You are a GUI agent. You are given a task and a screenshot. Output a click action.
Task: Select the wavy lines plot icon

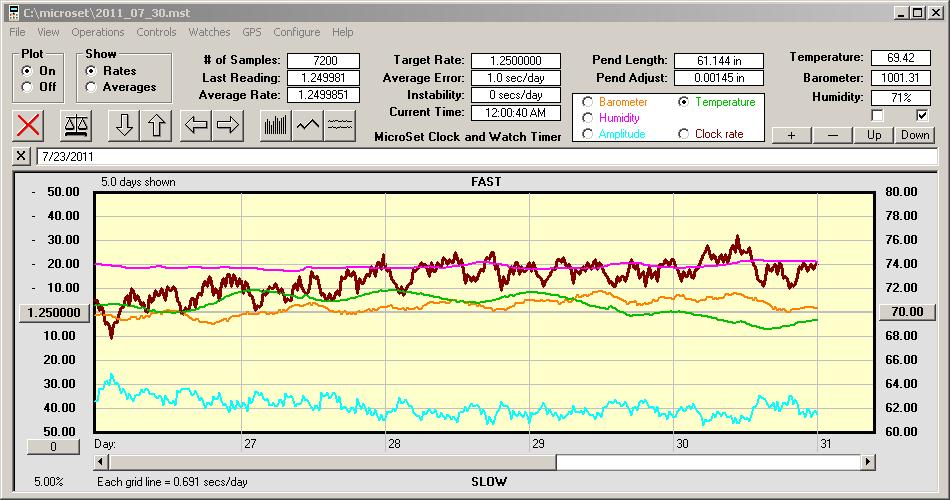[x=339, y=125]
